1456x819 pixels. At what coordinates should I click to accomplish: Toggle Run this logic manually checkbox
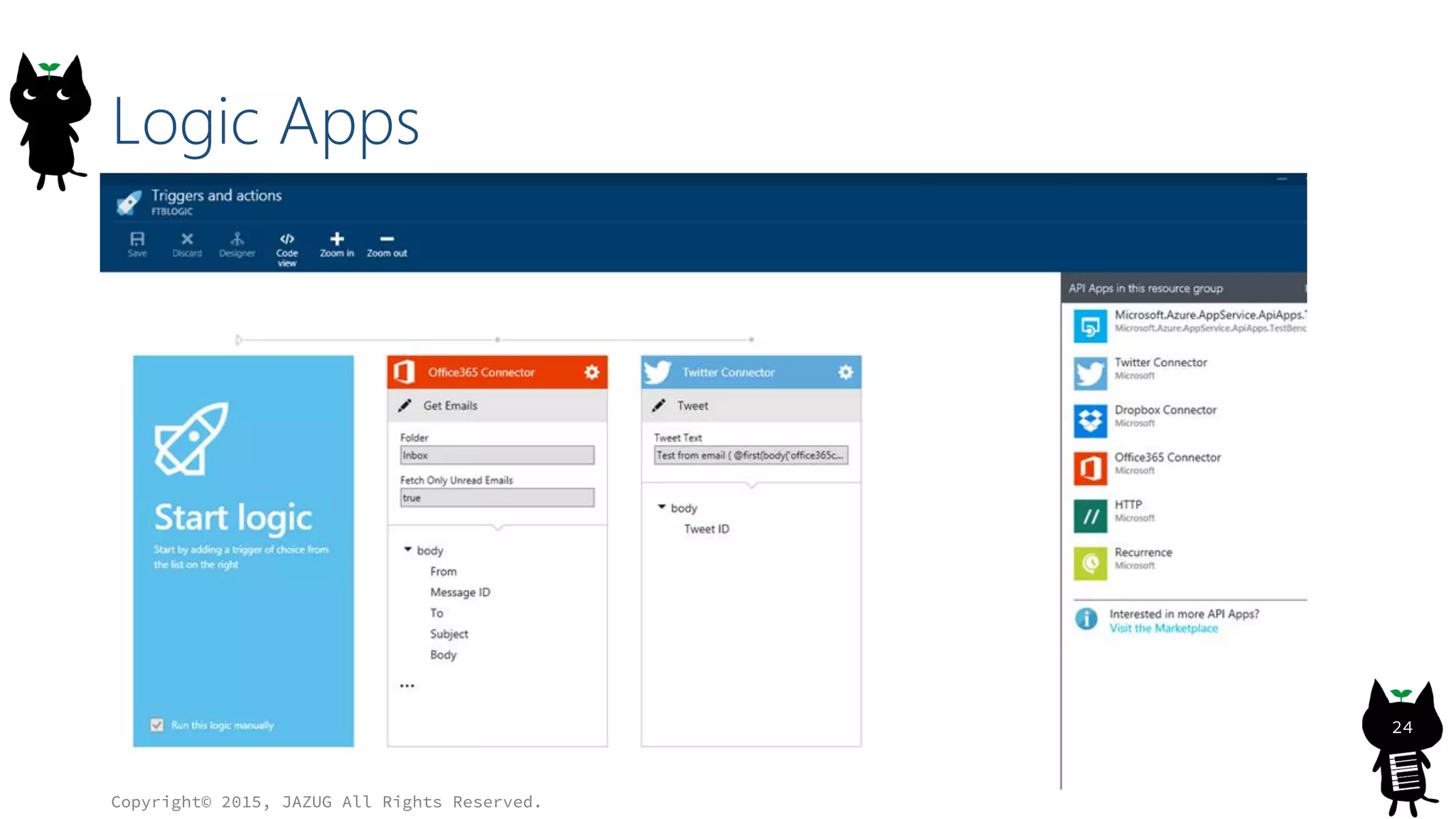(x=157, y=724)
